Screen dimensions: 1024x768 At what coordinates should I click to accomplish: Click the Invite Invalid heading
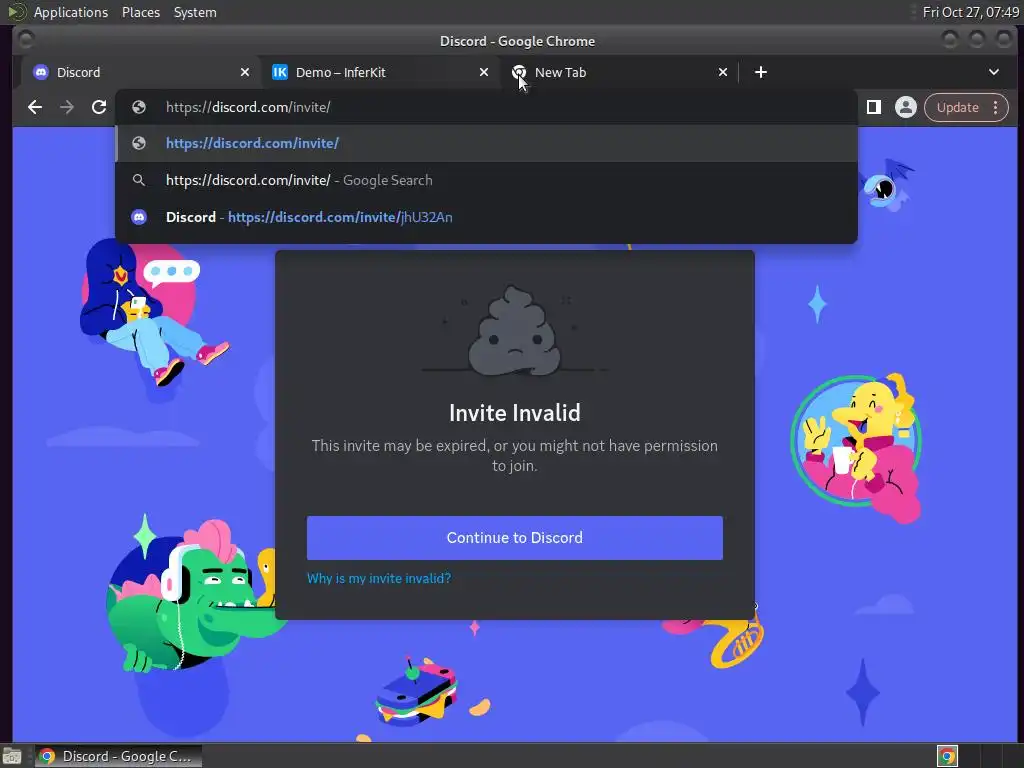click(515, 413)
